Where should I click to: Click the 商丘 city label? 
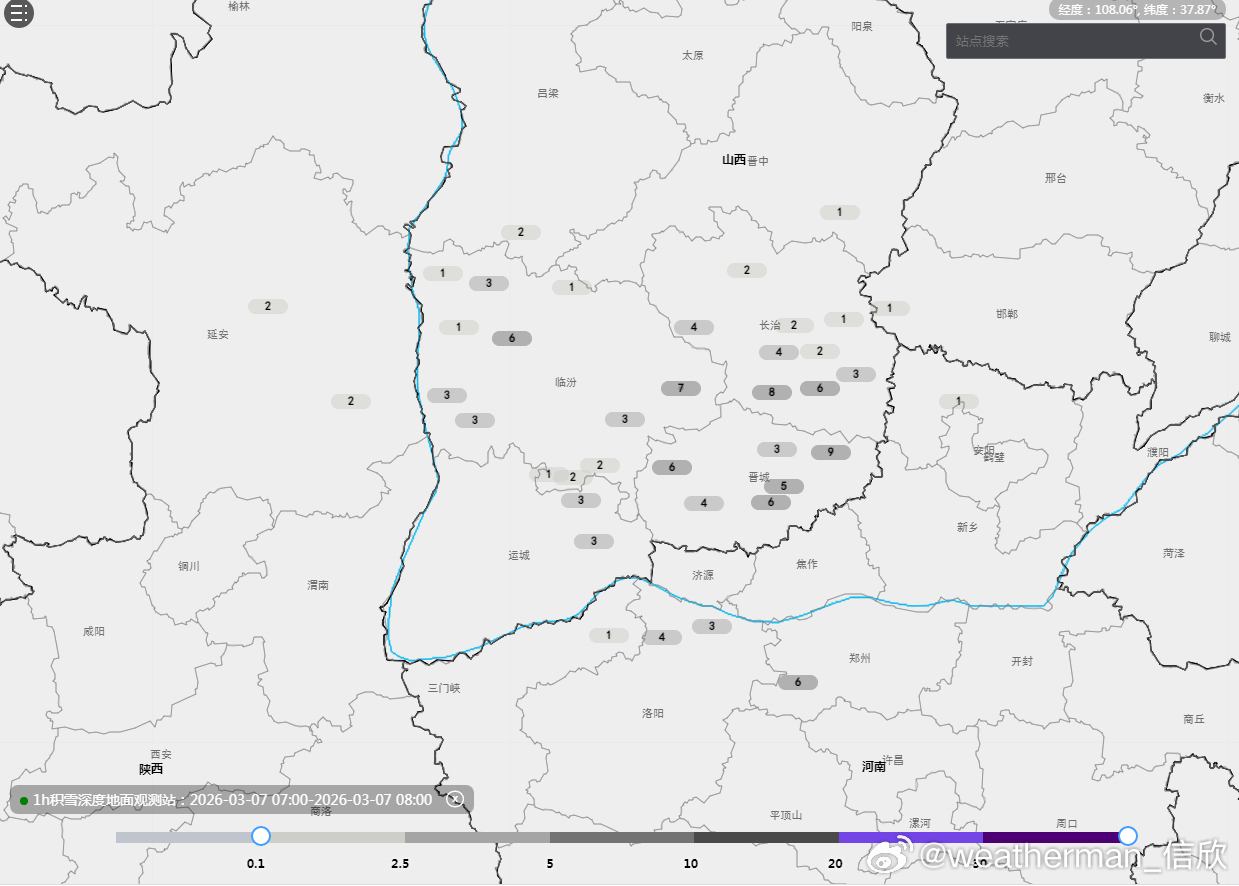1194,719
